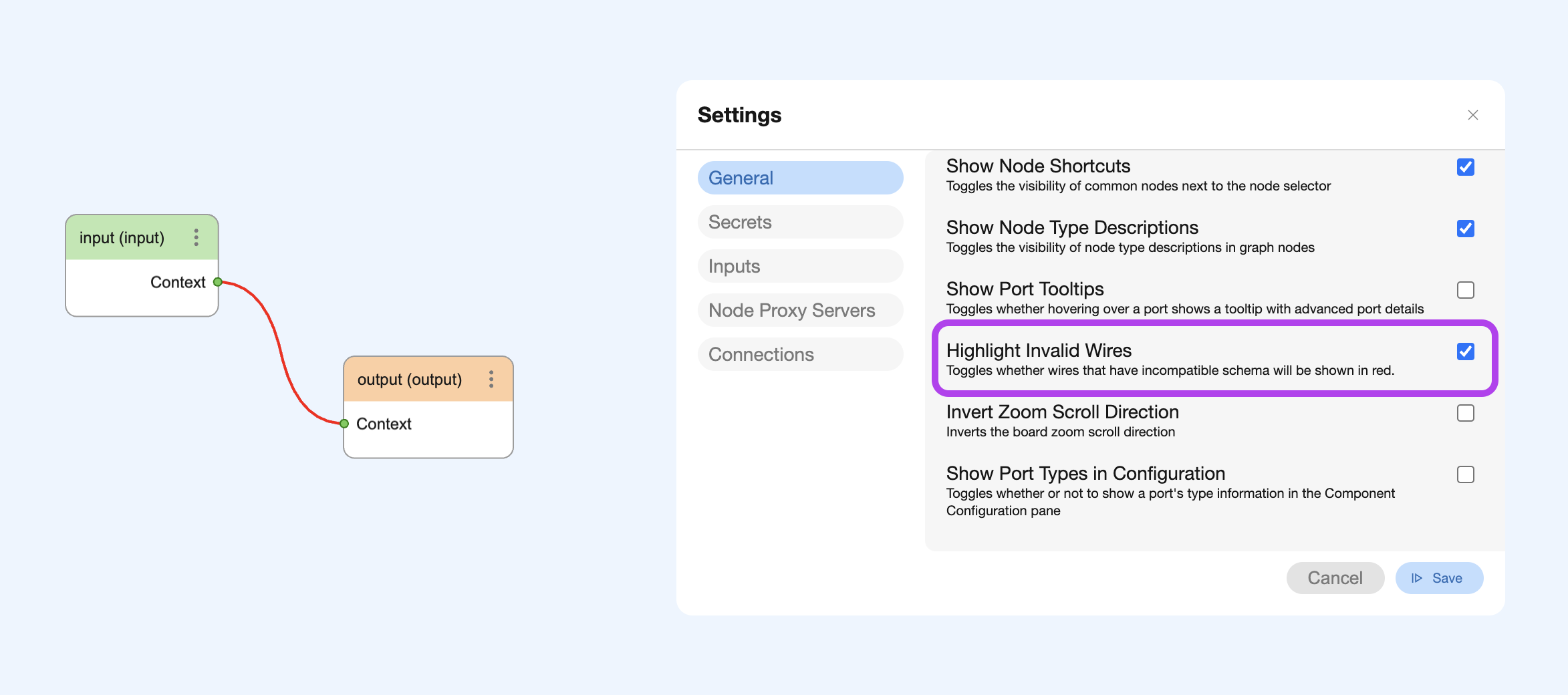Click the 'Invert Zoom Scroll Direction' label

1063,412
